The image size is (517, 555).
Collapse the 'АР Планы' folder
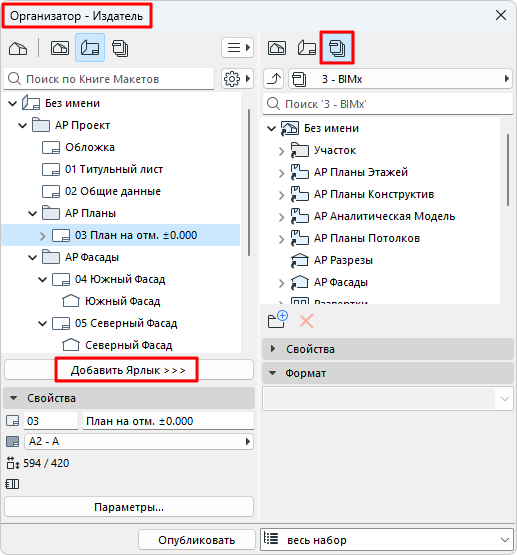[32, 213]
